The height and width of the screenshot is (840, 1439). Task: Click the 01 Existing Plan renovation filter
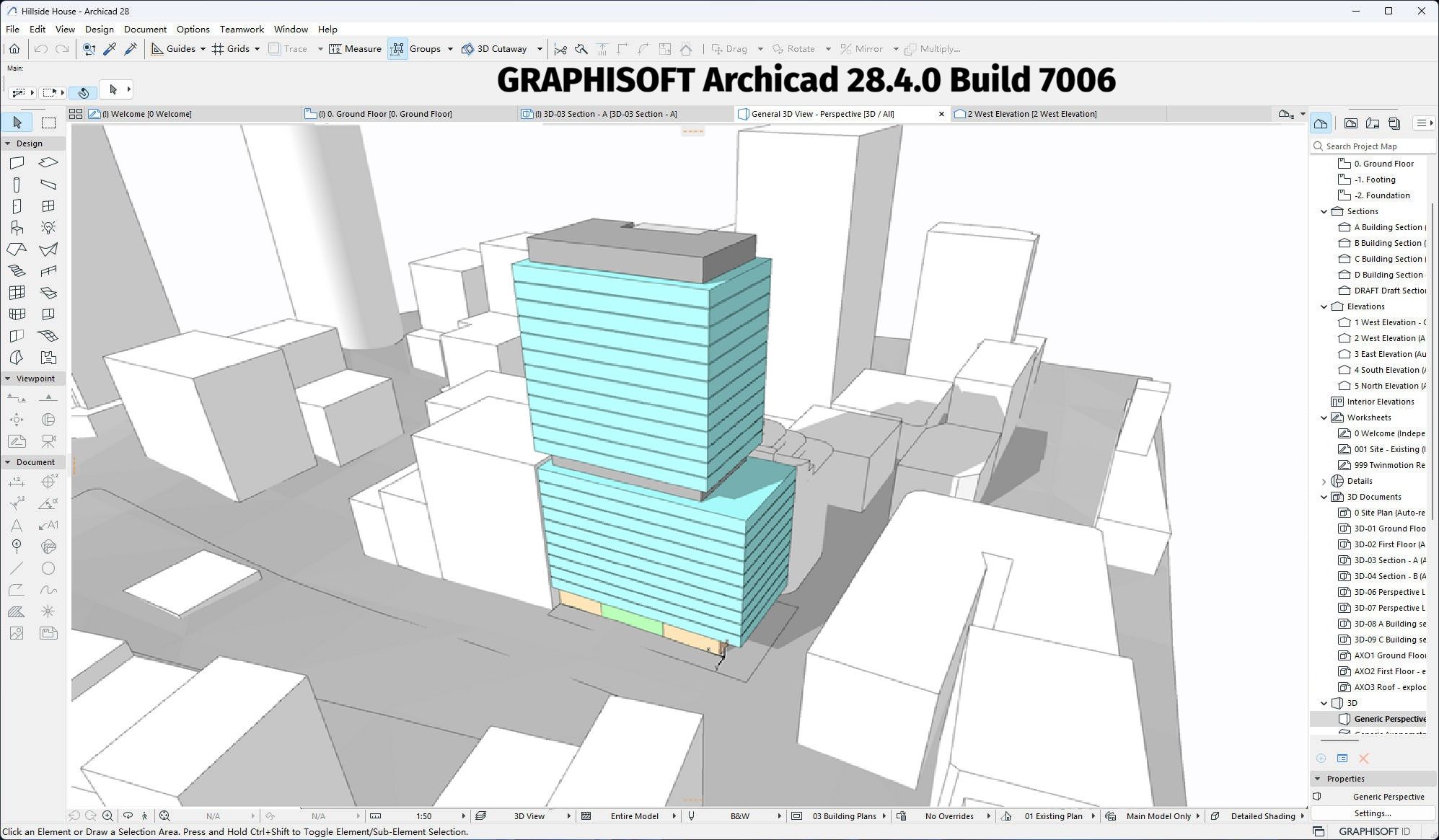1053,816
